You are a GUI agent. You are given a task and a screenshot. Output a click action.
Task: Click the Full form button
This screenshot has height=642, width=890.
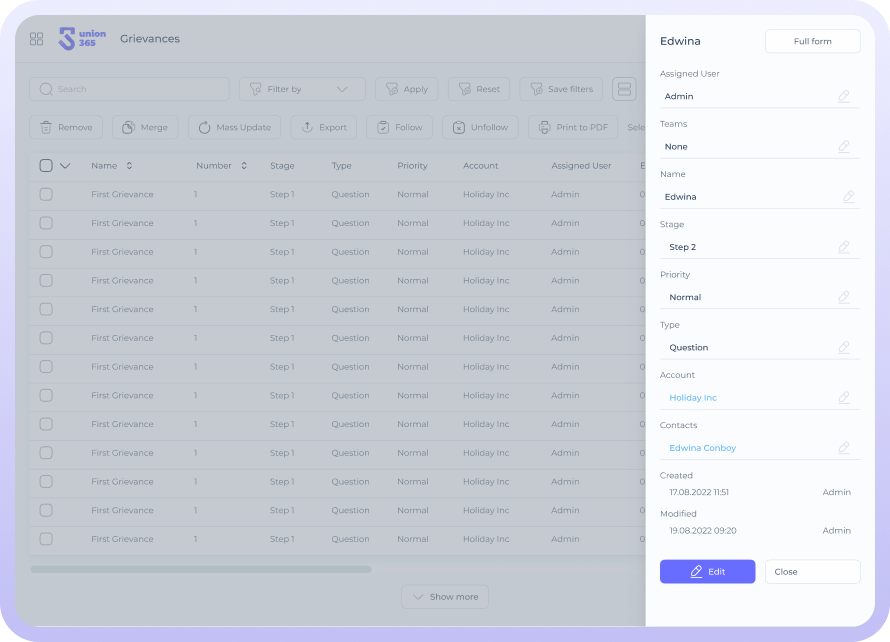click(812, 41)
